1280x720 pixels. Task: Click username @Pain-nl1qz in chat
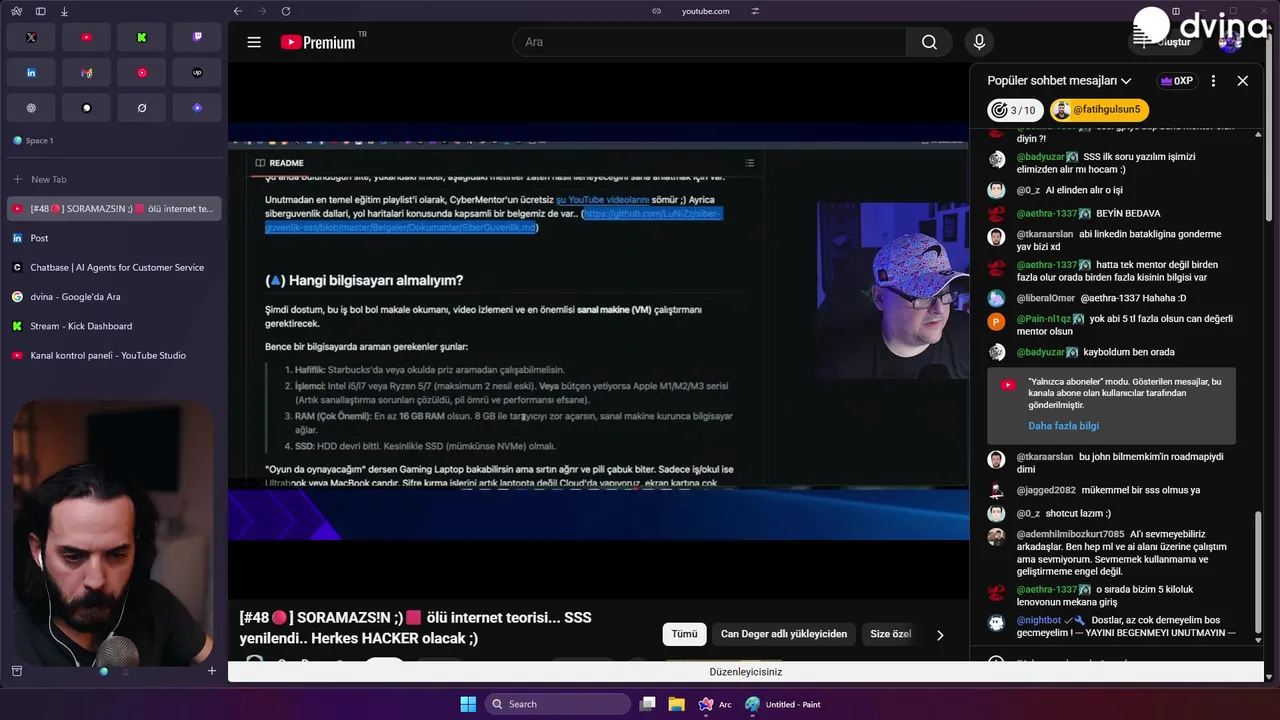(1043, 319)
